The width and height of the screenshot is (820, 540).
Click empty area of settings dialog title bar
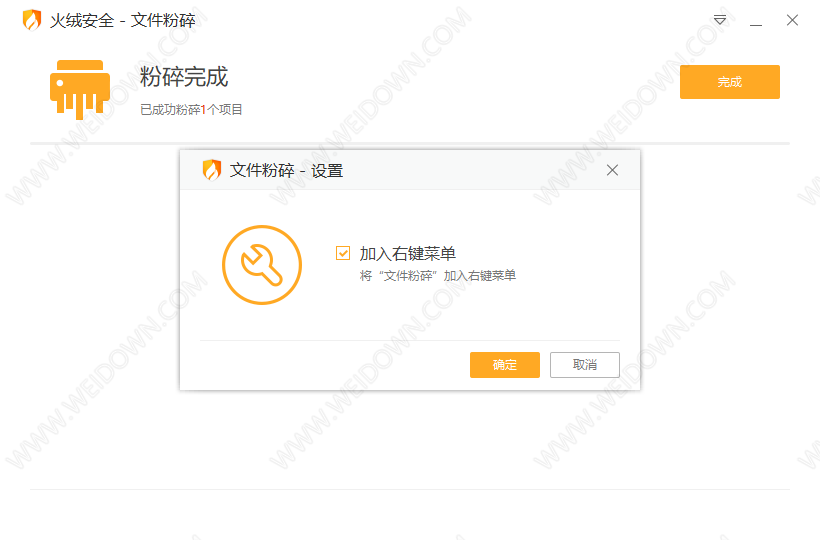[471, 170]
